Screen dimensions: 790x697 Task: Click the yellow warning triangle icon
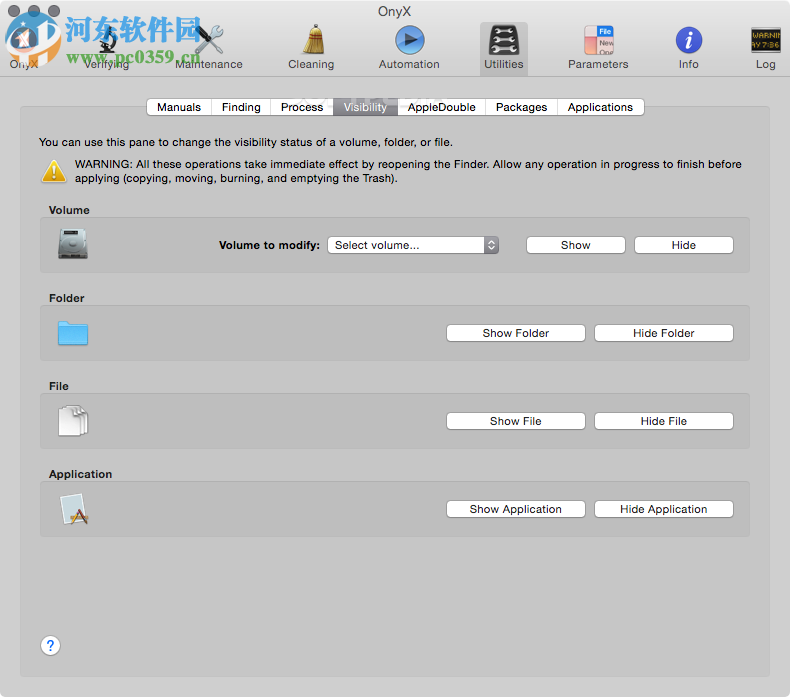click(x=54, y=171)
